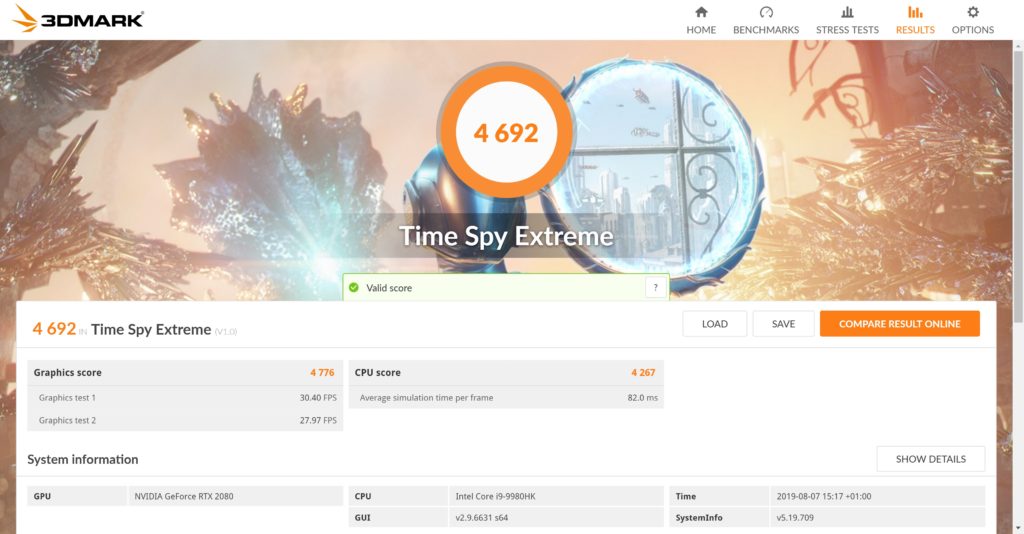
Task: Click the Graphics test 1 row
Action: coord(185,398)
